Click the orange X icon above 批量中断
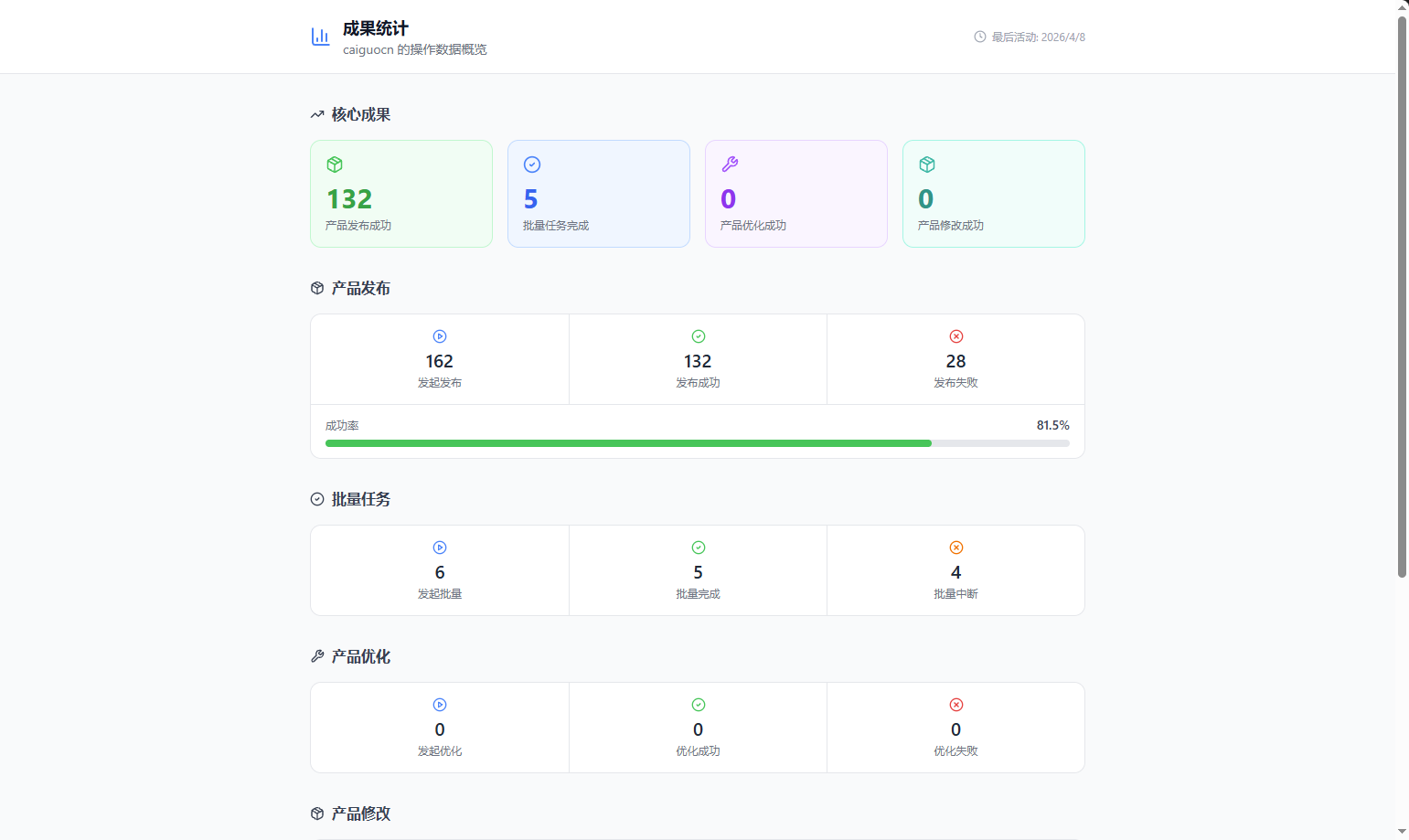1409x840 pixels. 956,548
